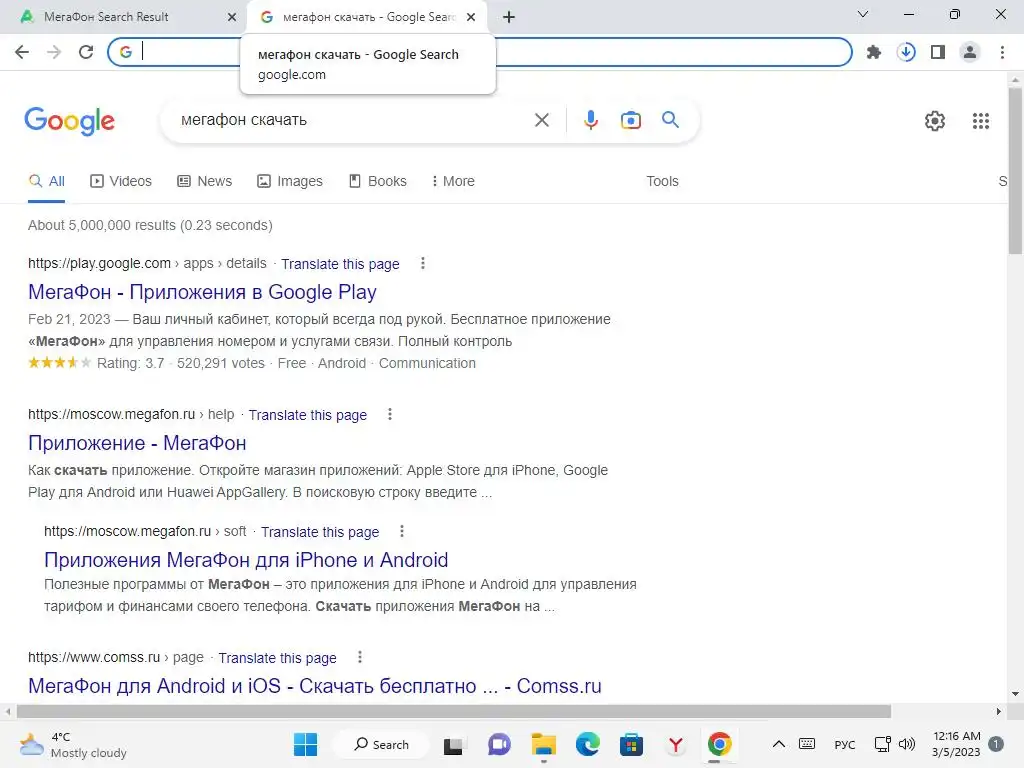Open the notification count badge

[x=996, y=744]
